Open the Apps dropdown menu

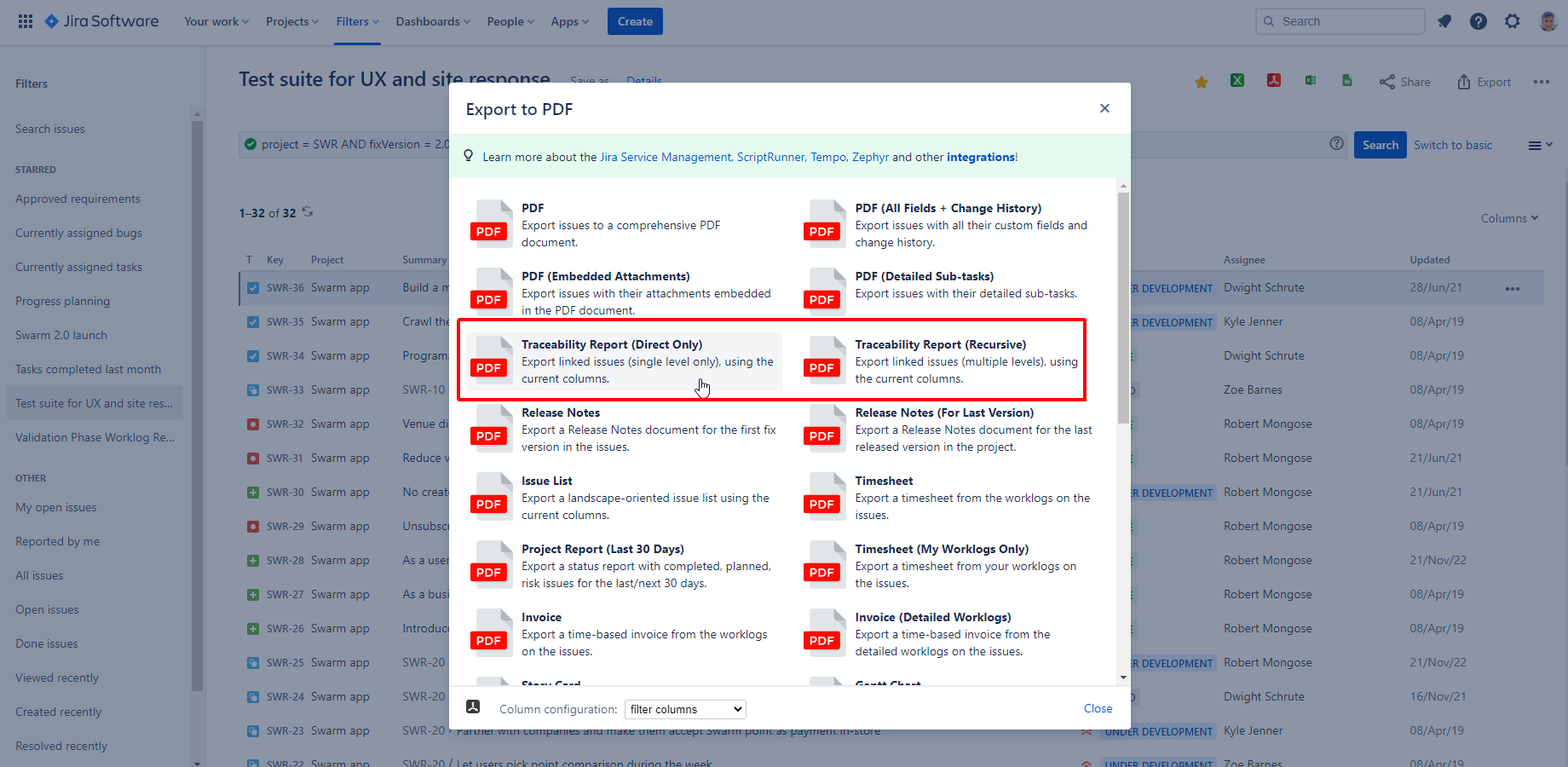(570, 21)
